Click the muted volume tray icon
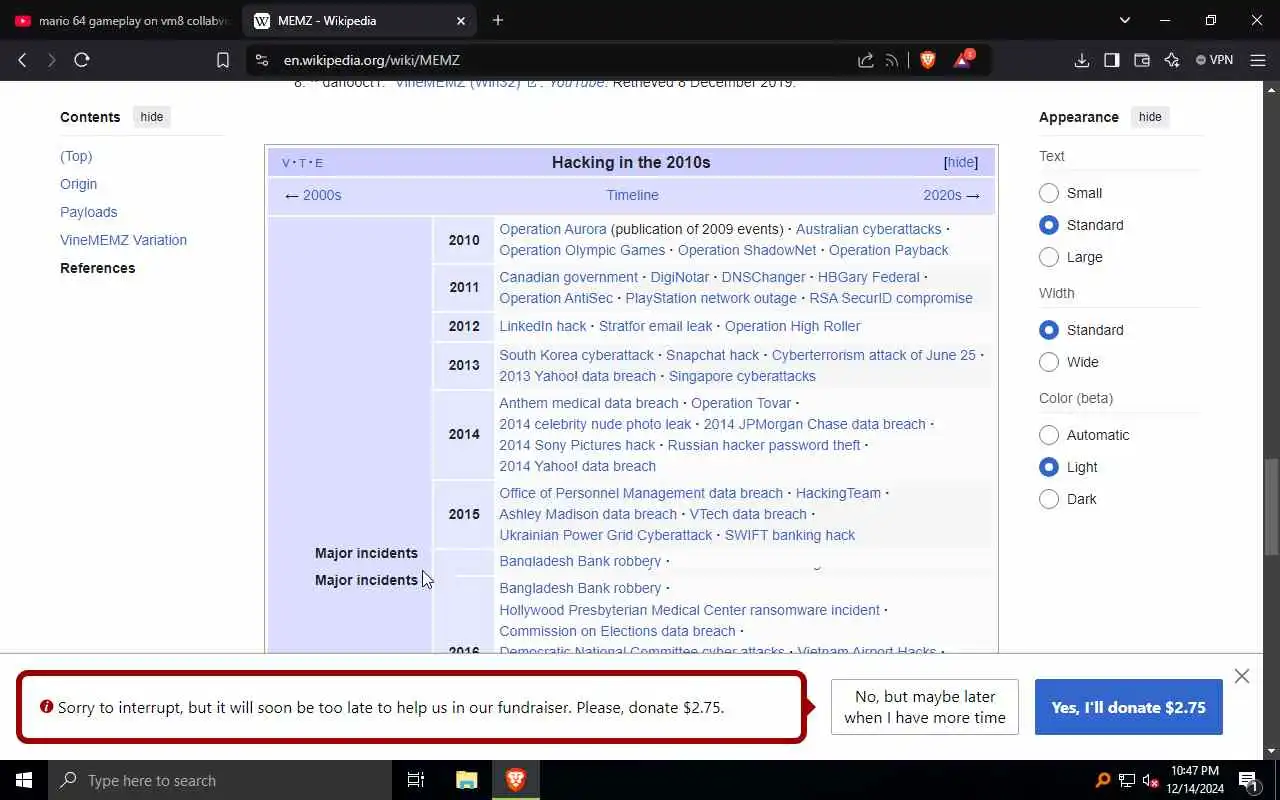Screen dimensions: 1280x800 click(1150, 780)
